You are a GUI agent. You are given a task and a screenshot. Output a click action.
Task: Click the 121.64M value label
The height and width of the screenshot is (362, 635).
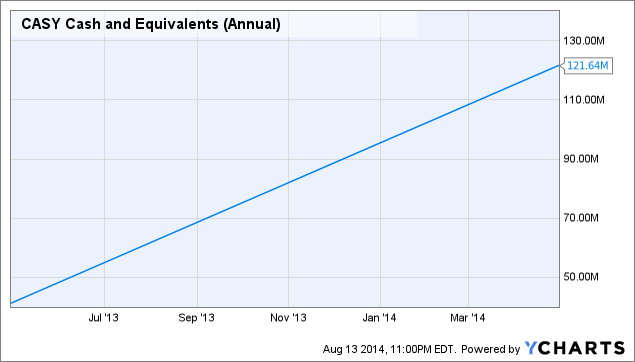tap(588, 66)
